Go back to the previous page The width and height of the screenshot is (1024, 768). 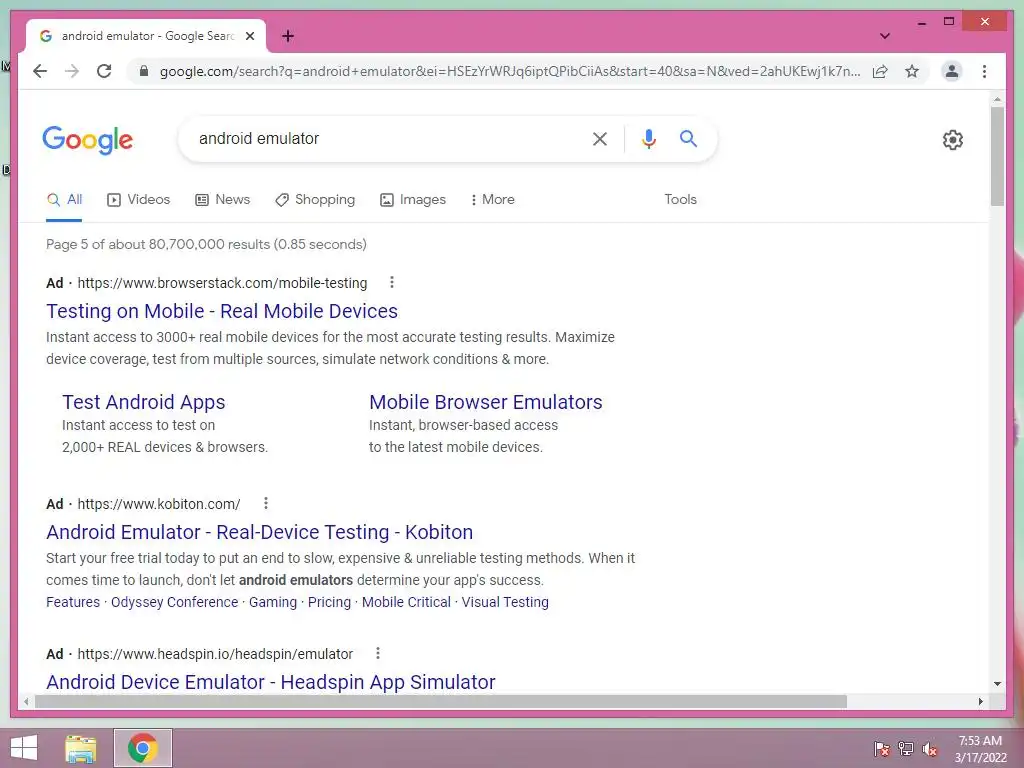(x=40, y=71)
